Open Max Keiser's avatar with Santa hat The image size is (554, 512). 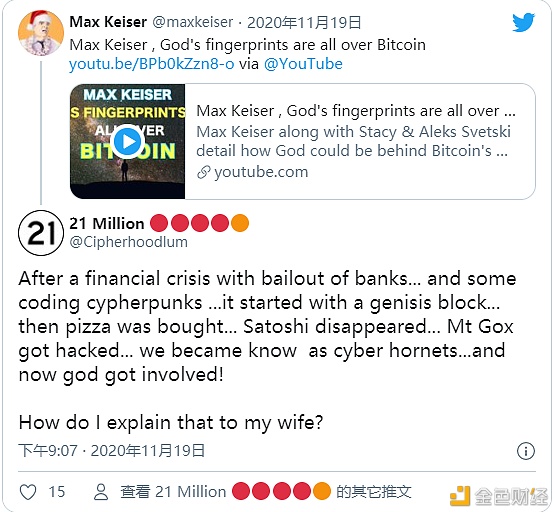coord(41,33)
